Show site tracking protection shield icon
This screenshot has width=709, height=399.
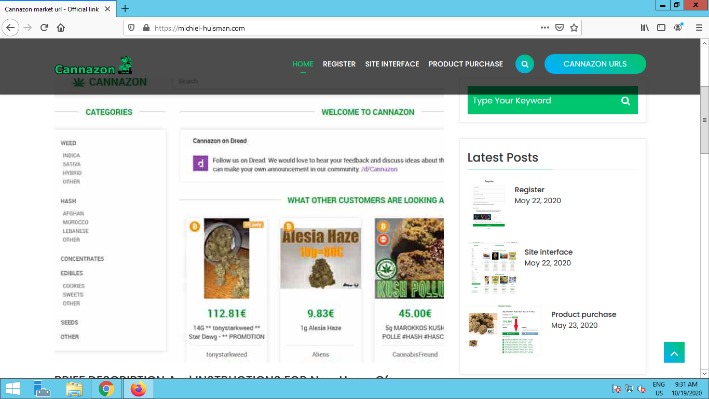[131, 28]
